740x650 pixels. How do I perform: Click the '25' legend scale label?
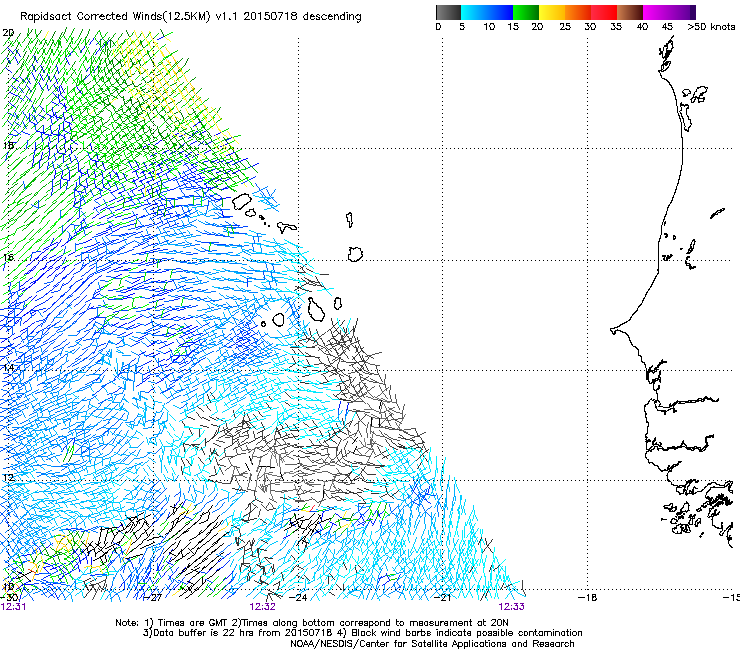(565, 27)
